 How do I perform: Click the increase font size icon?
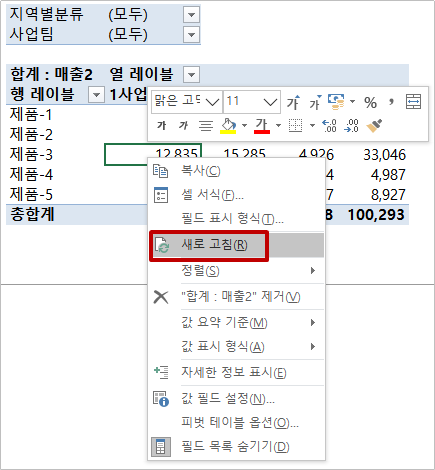coord(293,102)
